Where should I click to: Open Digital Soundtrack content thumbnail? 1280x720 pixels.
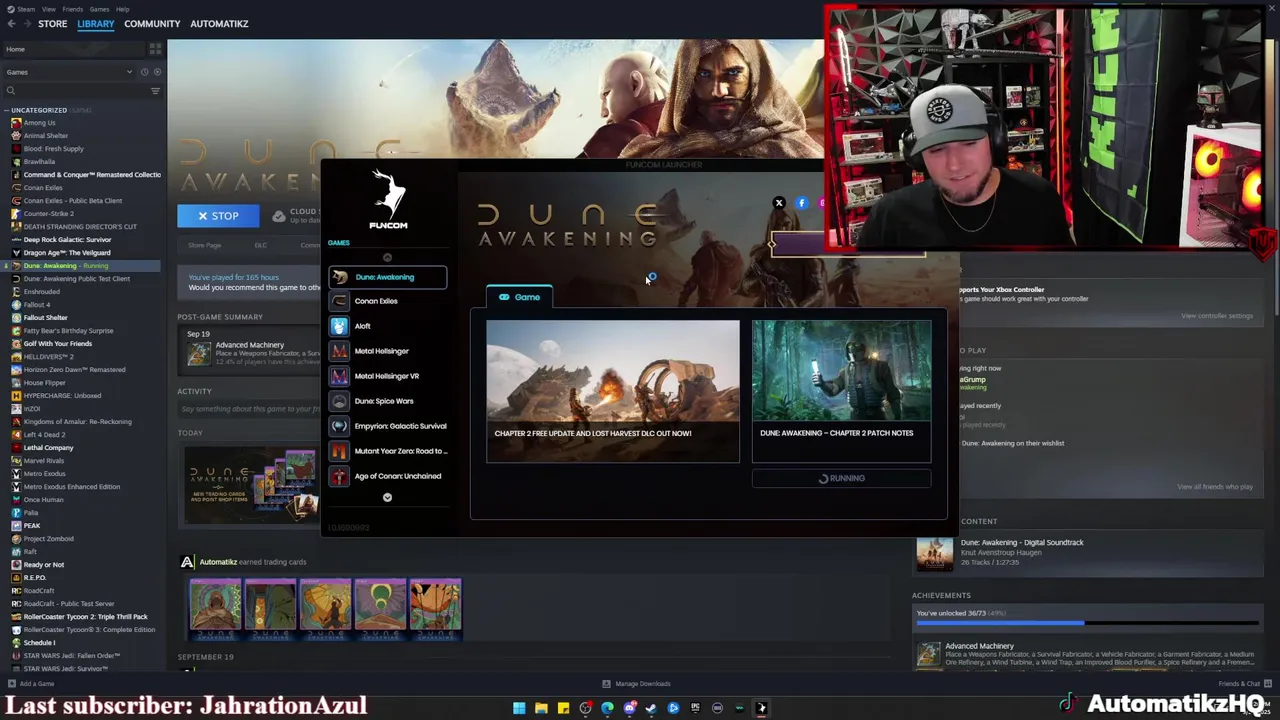click(x=935, y=553)
